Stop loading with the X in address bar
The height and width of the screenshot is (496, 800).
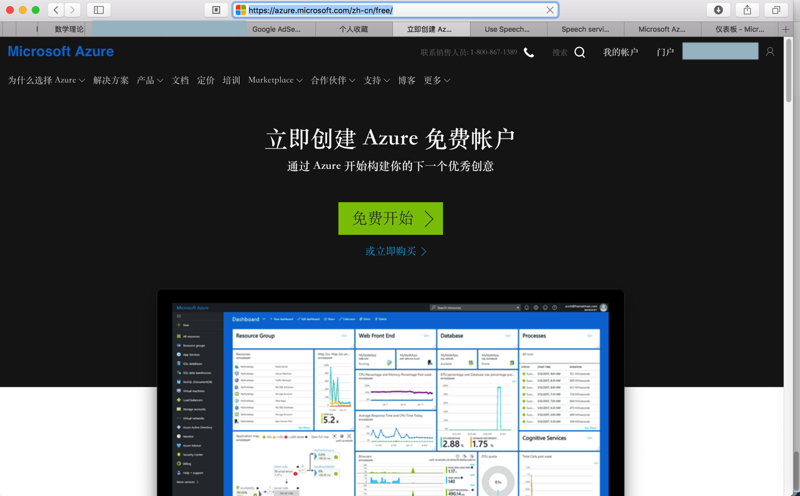coord(549,10)
